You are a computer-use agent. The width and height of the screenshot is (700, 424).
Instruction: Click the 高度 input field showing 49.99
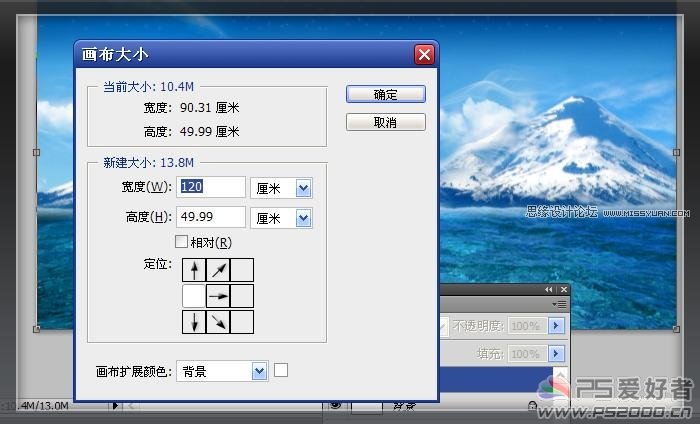point(211,217)
